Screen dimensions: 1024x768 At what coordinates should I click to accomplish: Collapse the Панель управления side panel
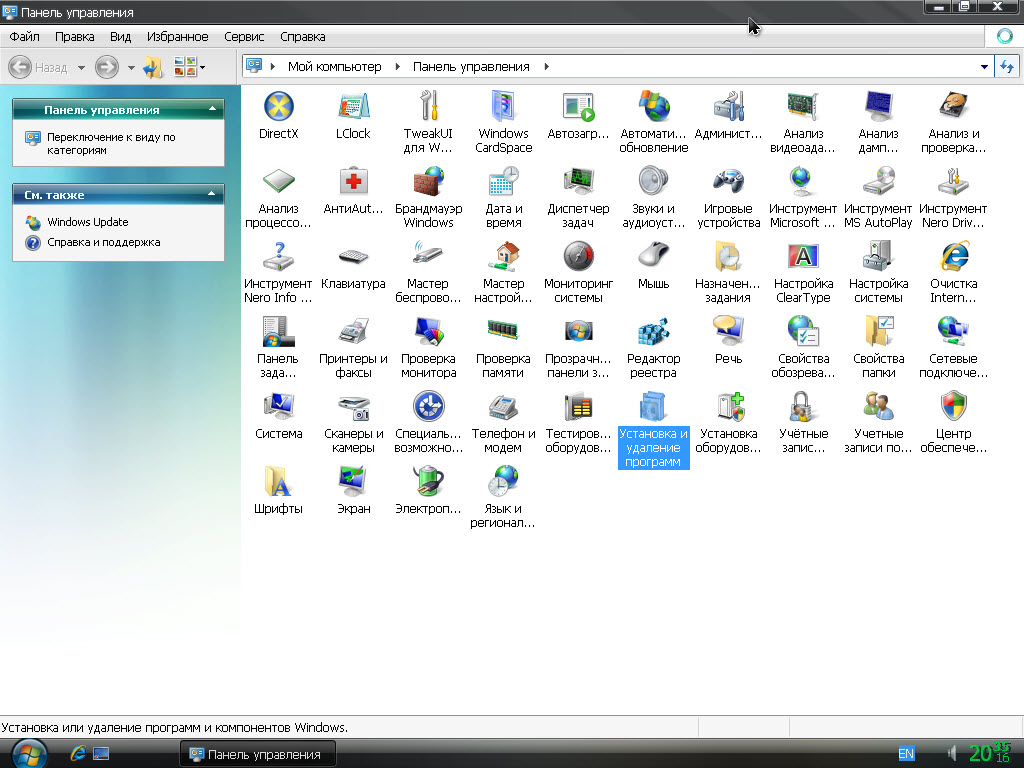(212, 109)
